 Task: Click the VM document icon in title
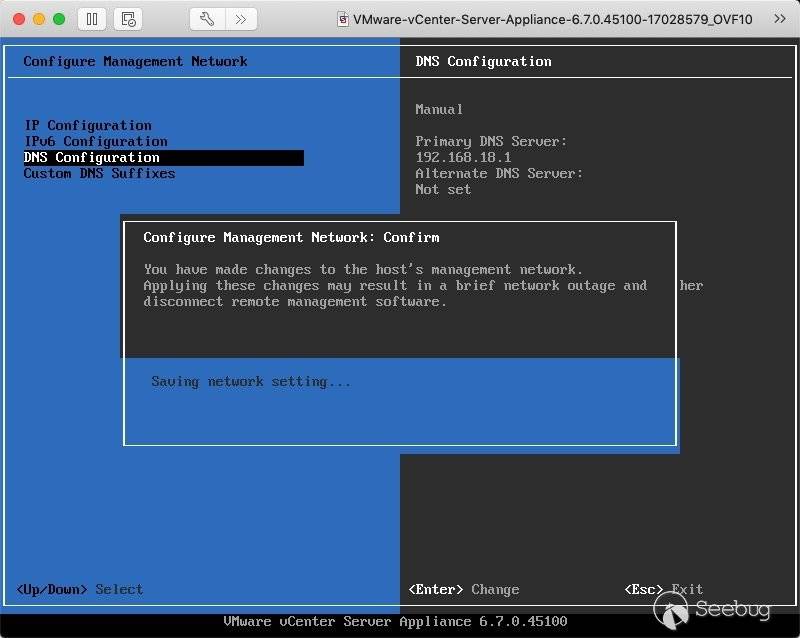point(343,19)
